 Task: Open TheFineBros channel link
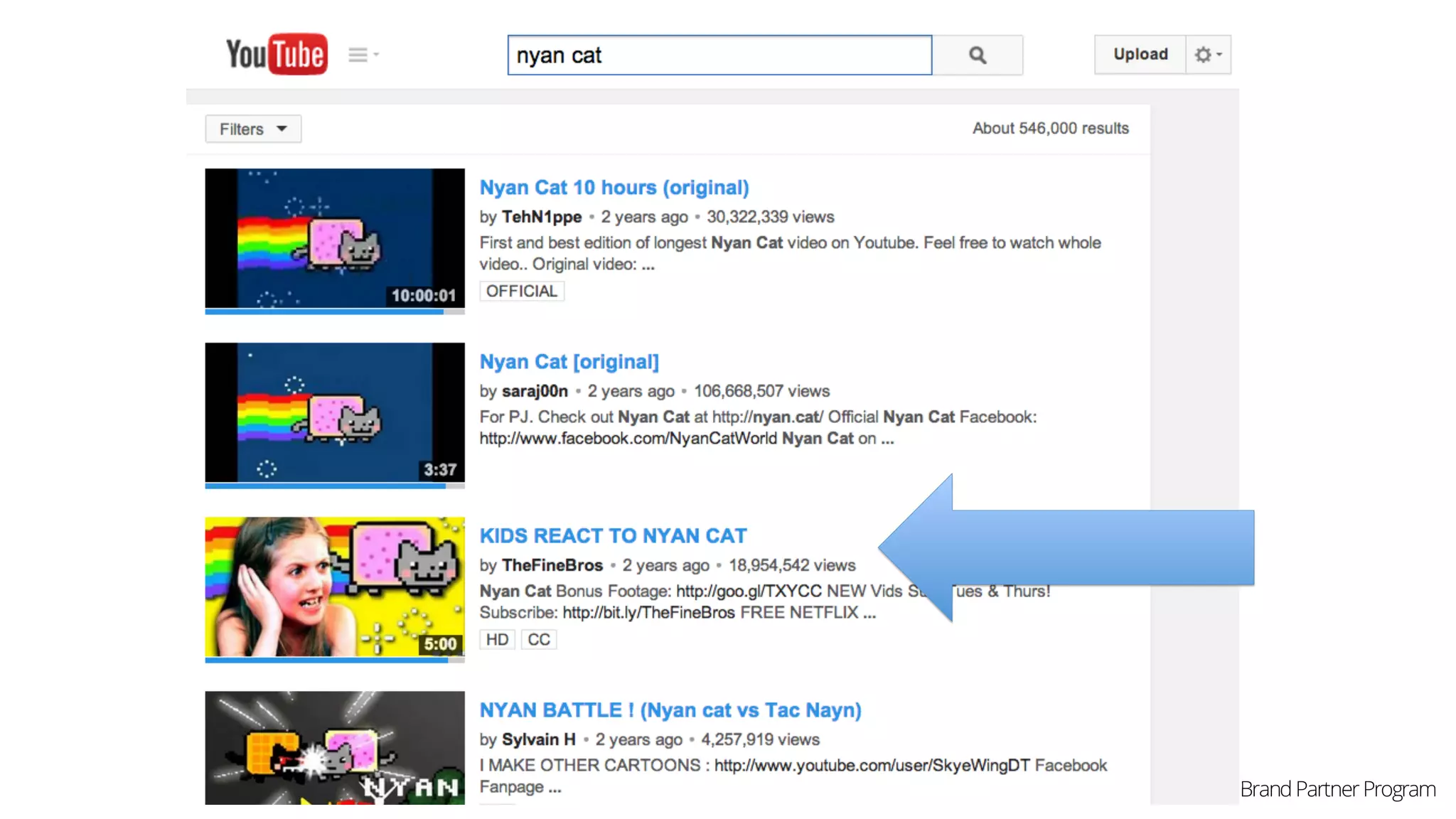[552, 565]
